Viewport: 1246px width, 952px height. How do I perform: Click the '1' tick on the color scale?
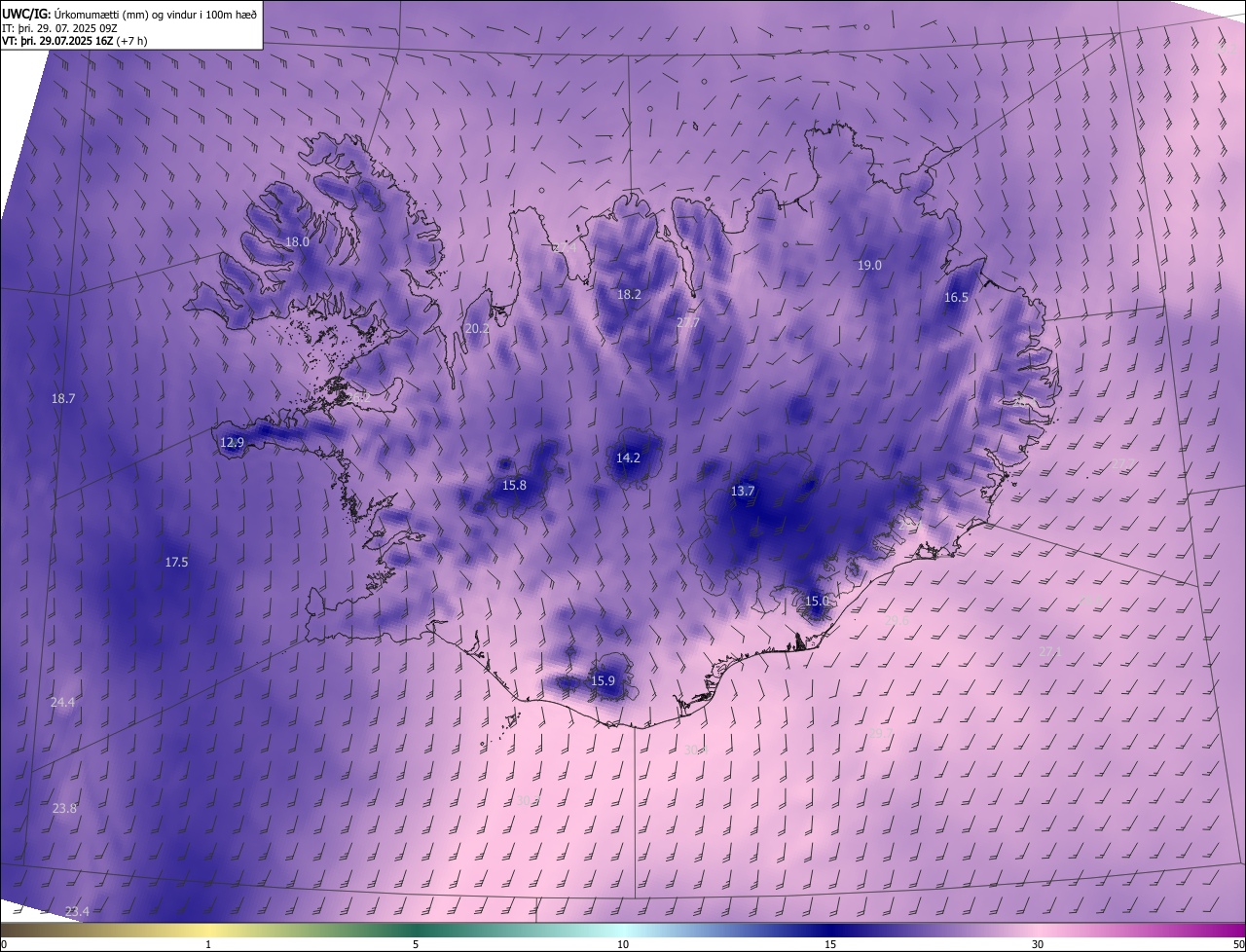[x=208, y=944]
